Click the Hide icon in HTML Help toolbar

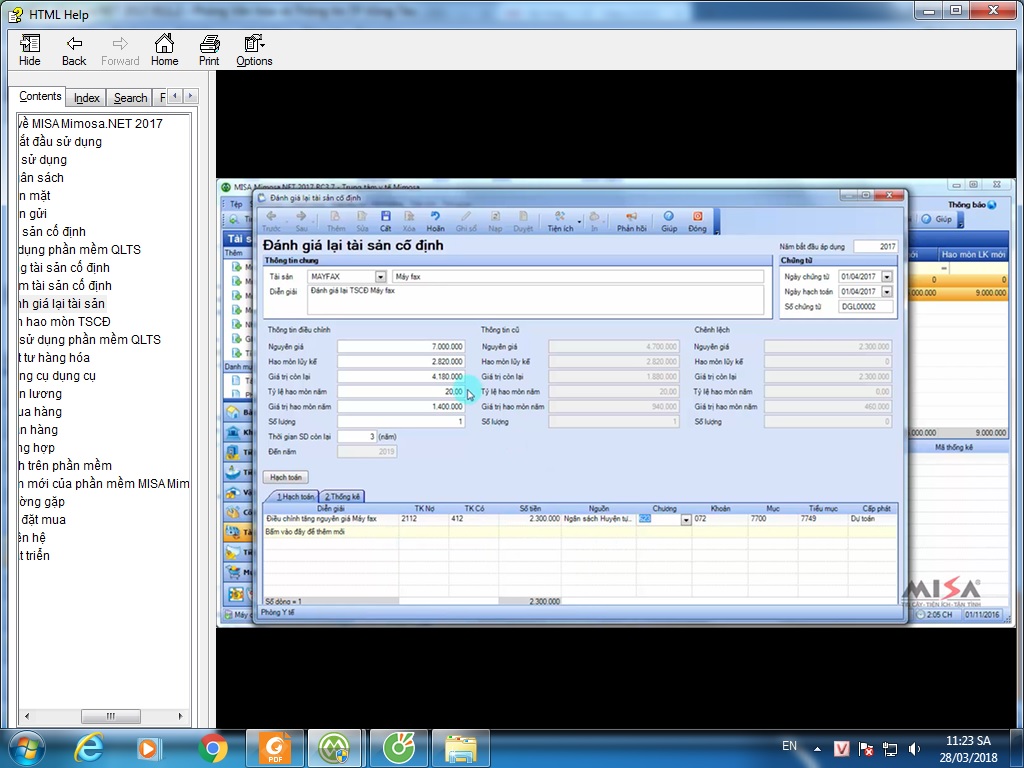coord(29,50)
